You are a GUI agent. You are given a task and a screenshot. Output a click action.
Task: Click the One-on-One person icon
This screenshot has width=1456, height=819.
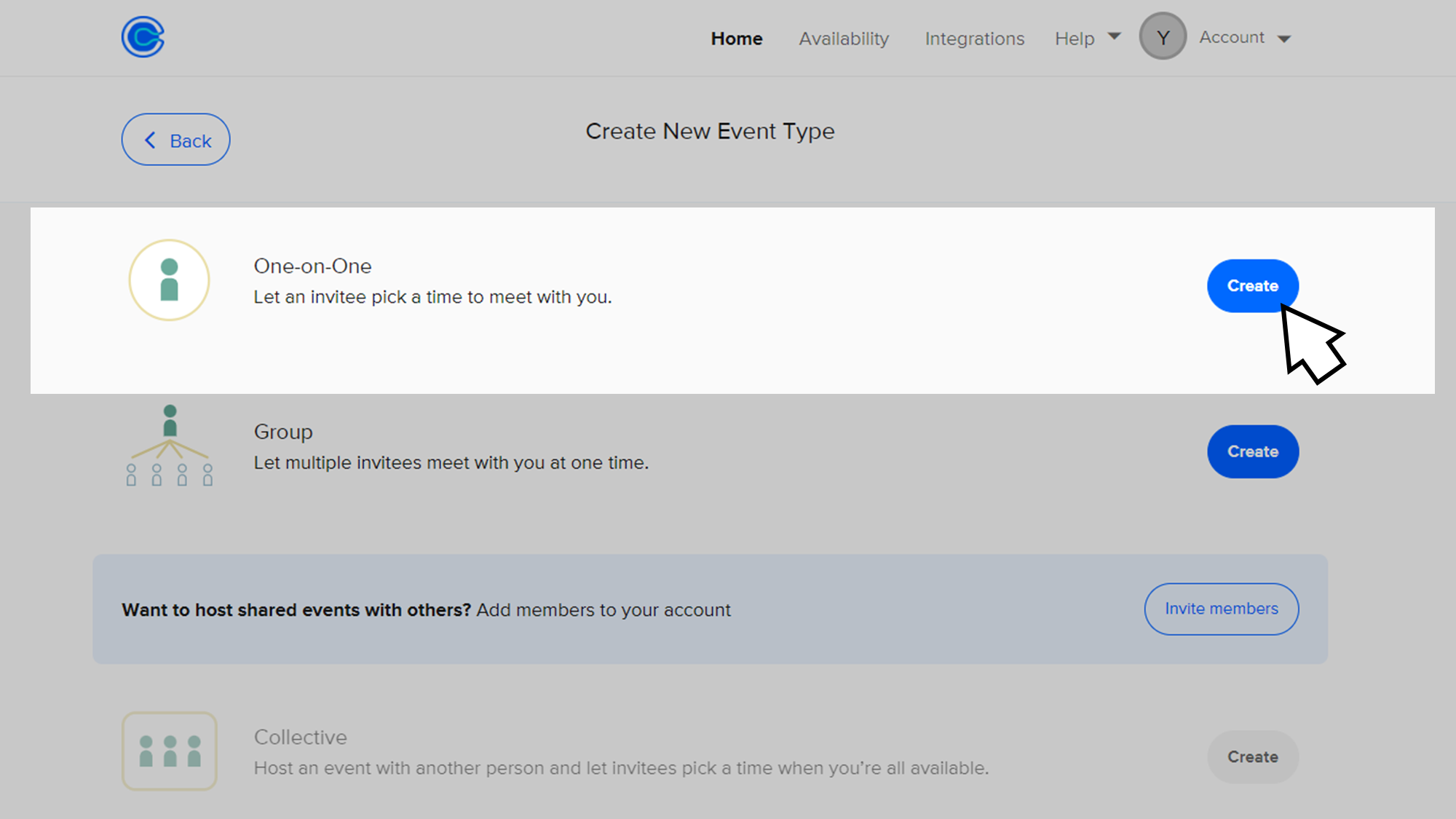click(x=170, y=280)
